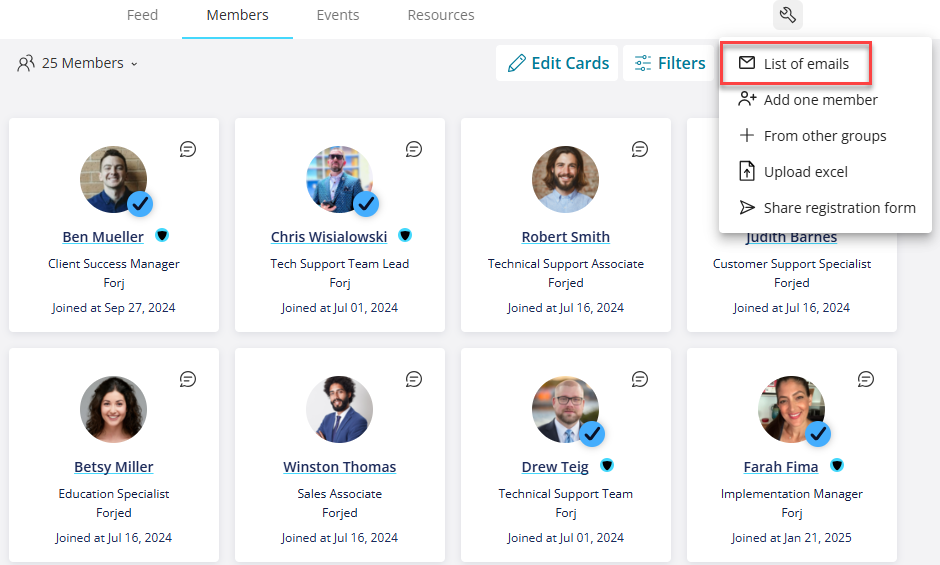Switch to the Events tab

(338, 15)
